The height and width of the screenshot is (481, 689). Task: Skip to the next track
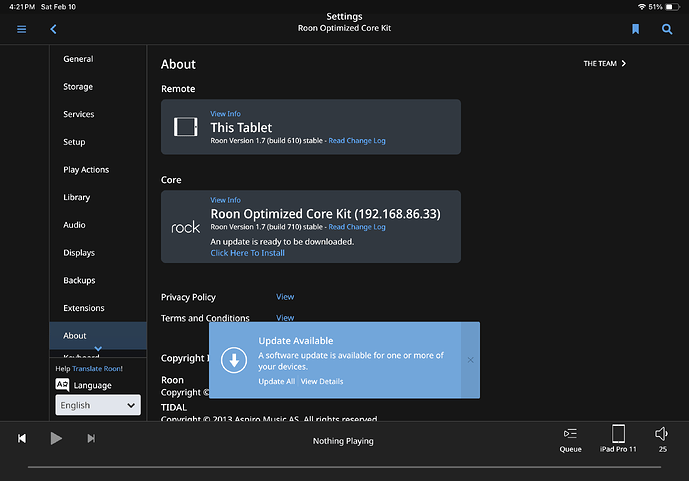[91, 438]
